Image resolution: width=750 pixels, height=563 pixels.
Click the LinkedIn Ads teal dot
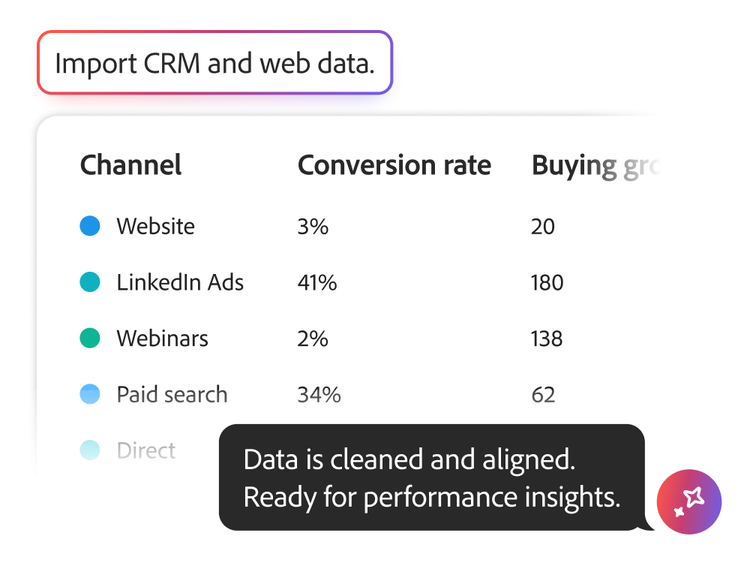90,283
